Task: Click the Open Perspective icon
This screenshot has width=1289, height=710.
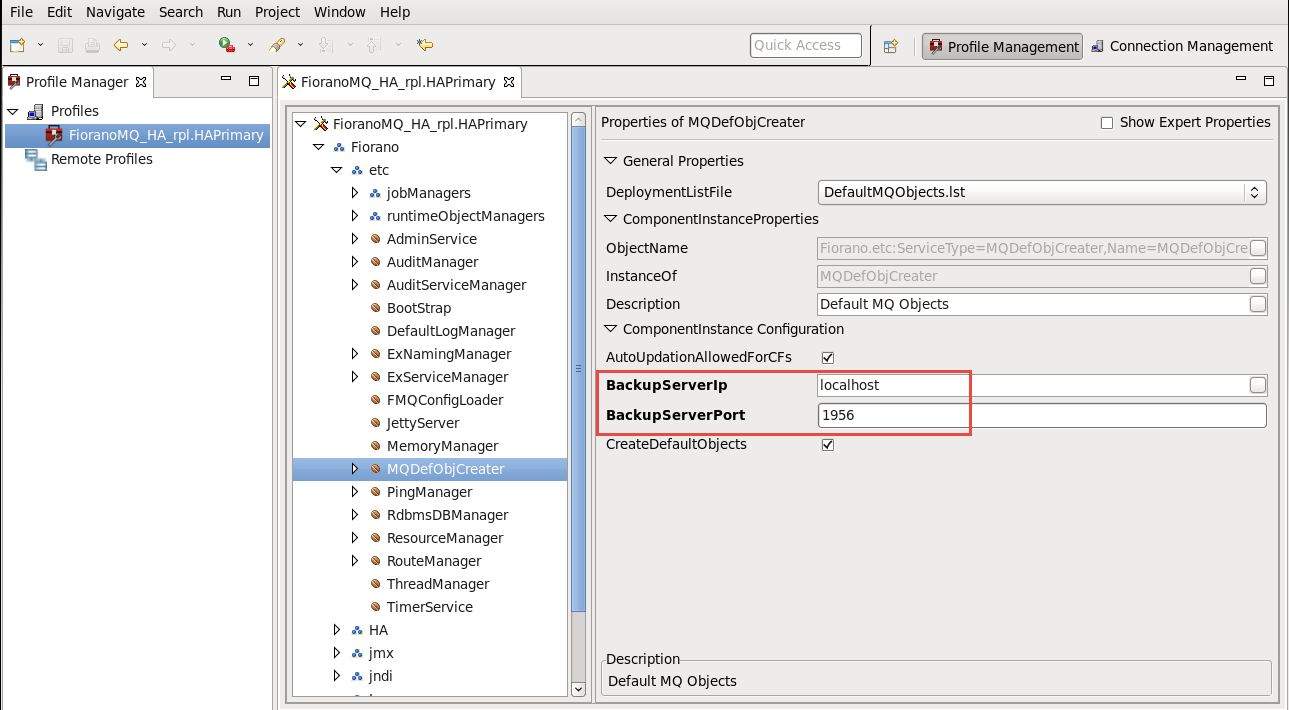Action: point(891,46)
